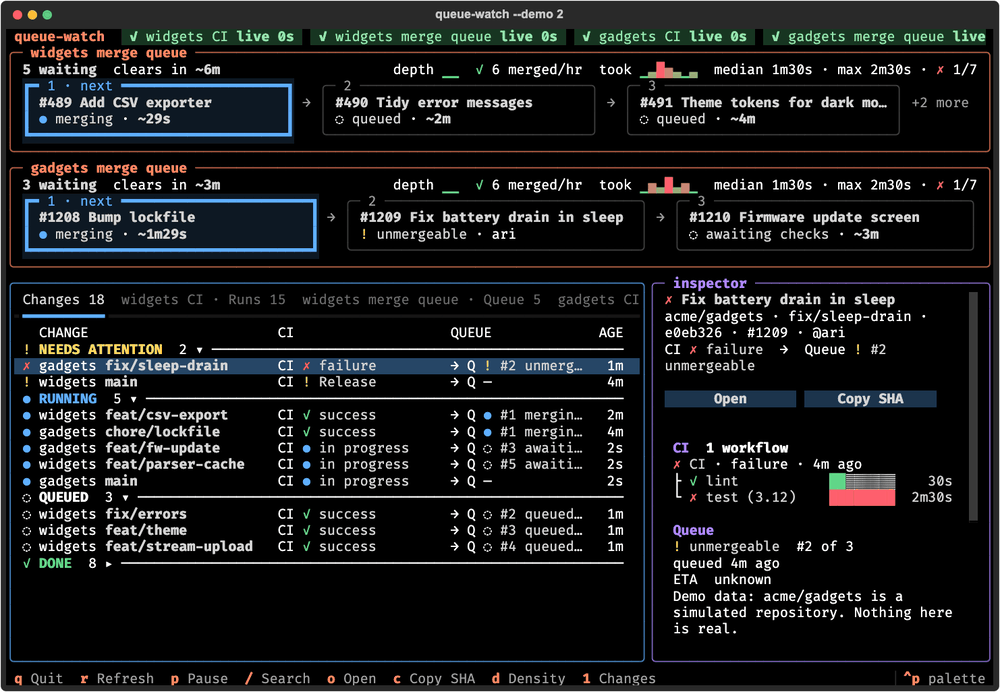This screenshot has height=692, width=1000.
Task: Click yellow warning icon on widgets main row
Action: [26, 382]
